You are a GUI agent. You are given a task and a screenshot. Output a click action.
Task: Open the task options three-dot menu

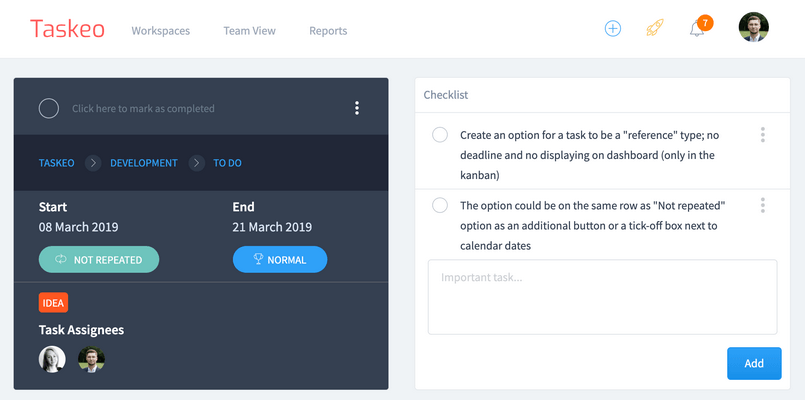357,108
